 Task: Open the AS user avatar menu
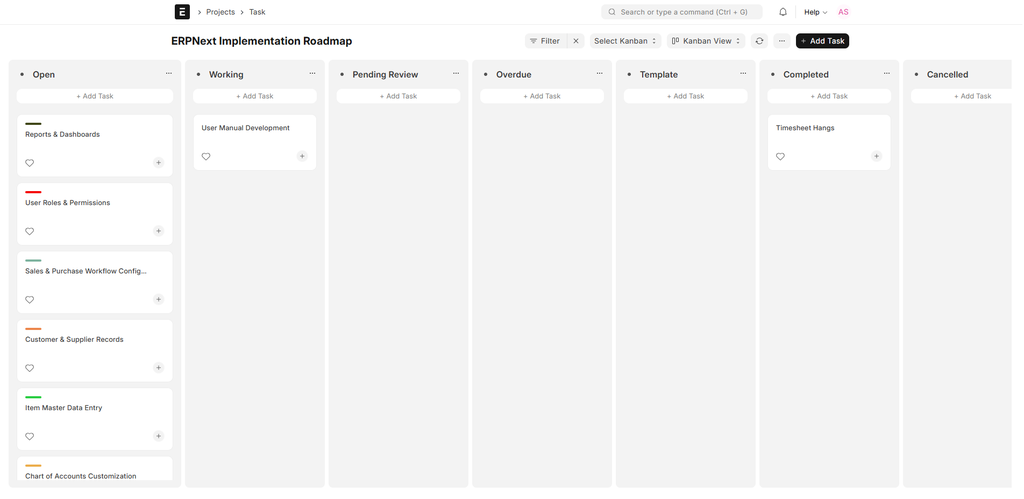[844, 12]
